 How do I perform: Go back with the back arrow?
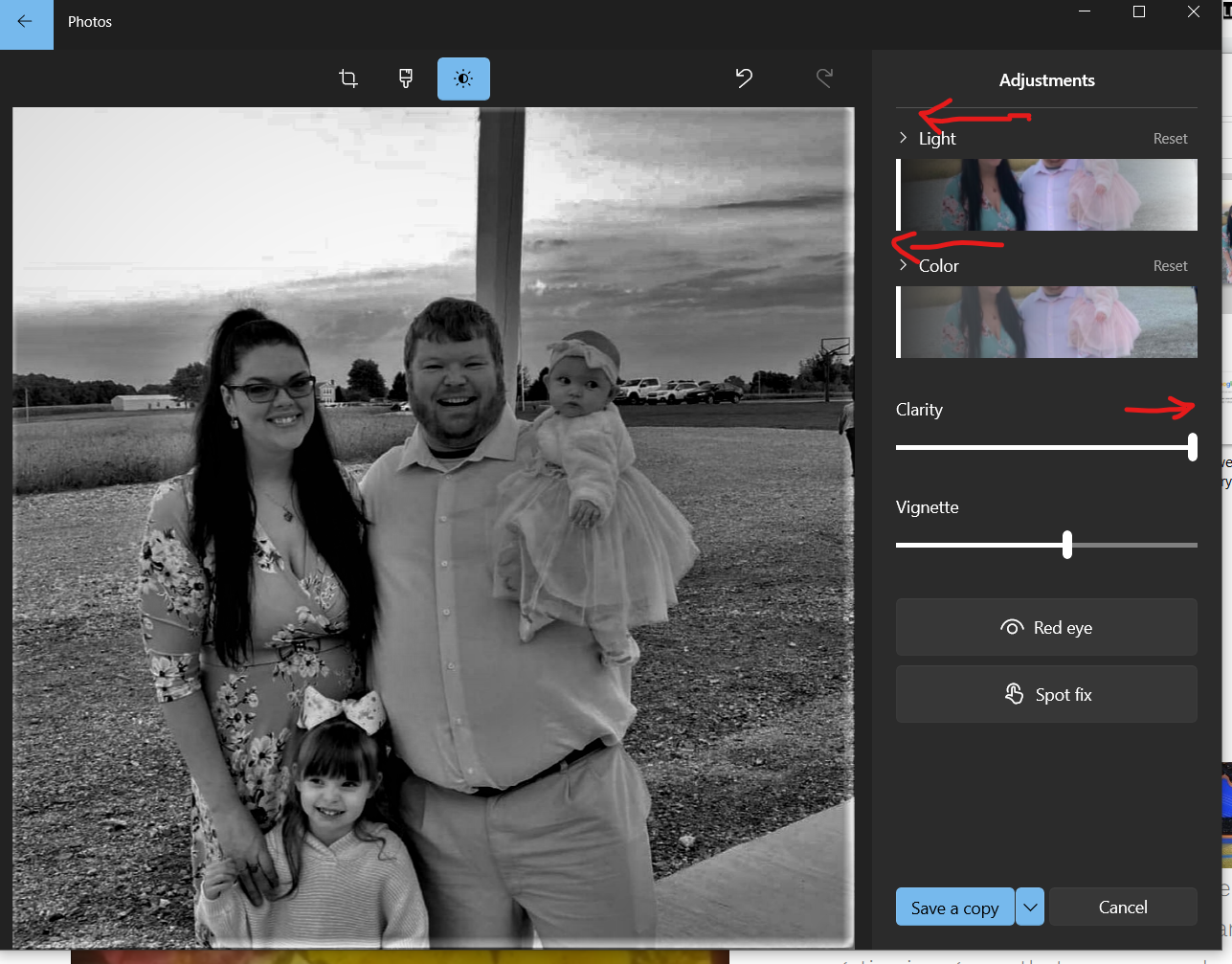pos(26,23)
